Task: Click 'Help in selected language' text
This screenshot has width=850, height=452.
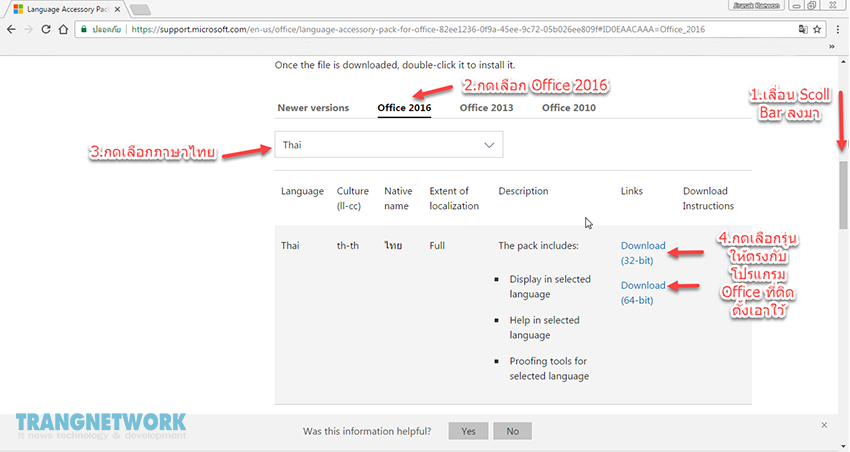Action: pyautogui.click(x=544, y=327)
